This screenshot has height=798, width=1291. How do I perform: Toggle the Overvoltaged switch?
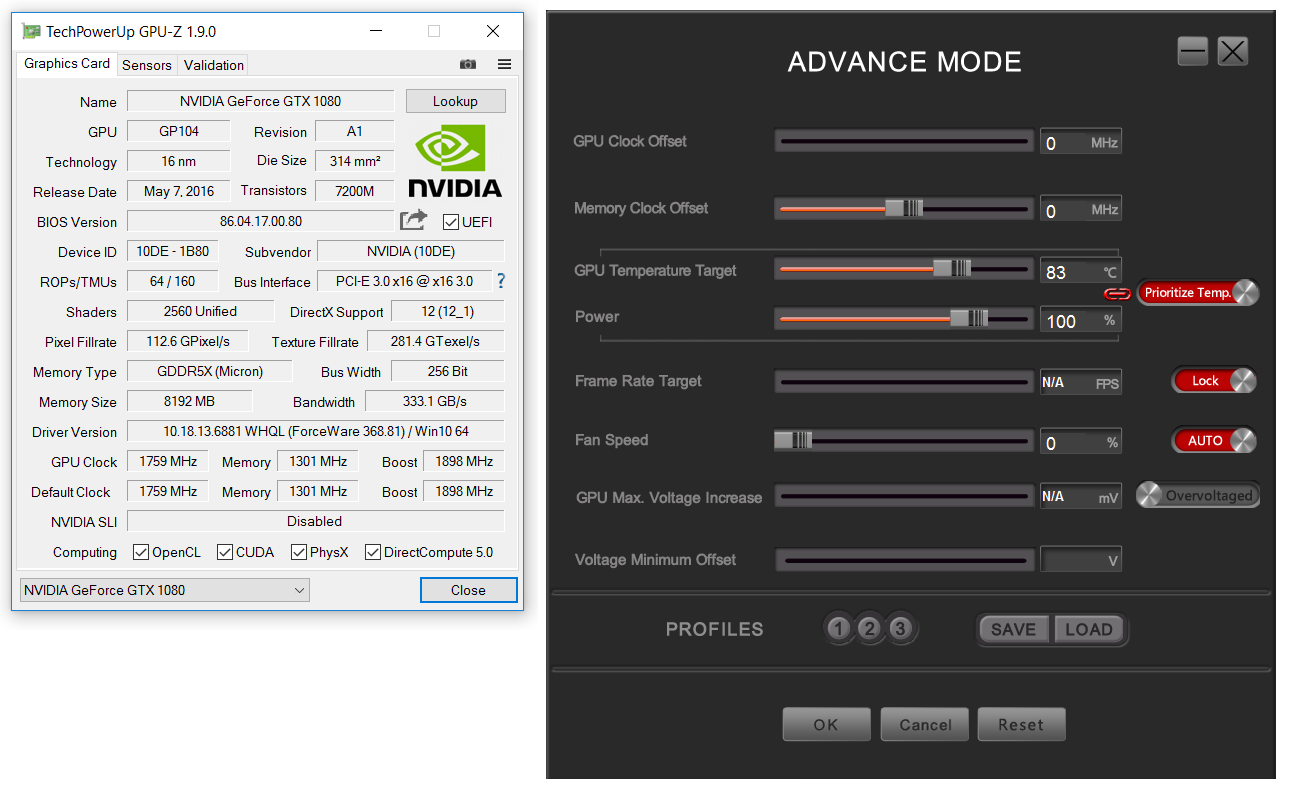coord(1198,495)
